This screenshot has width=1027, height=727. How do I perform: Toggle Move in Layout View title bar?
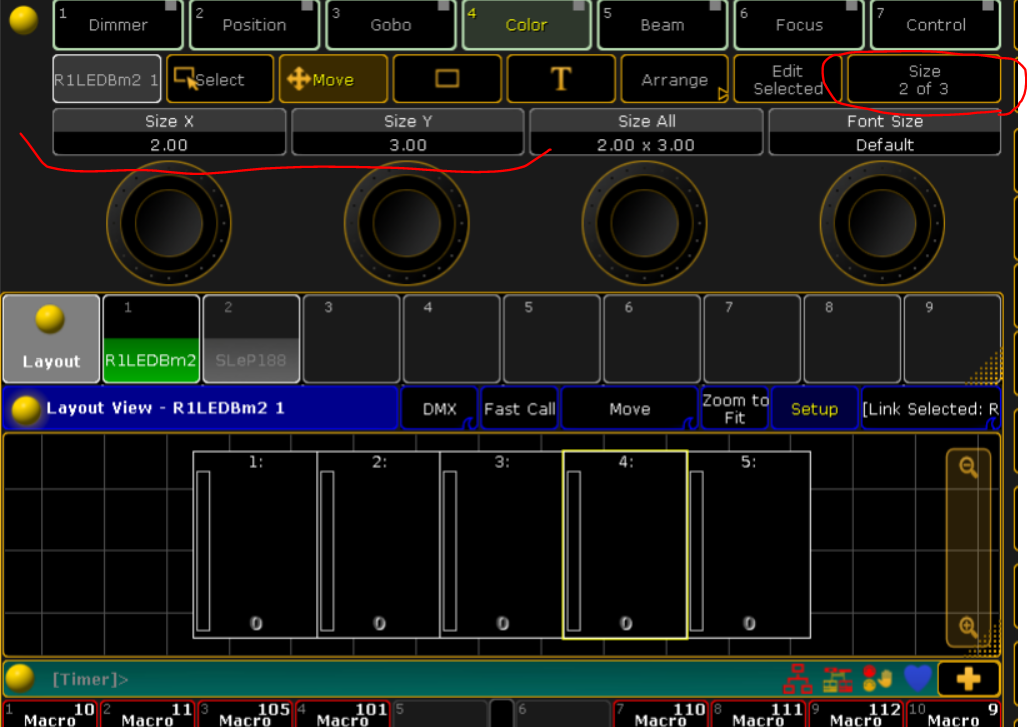[x=629, y=409]
